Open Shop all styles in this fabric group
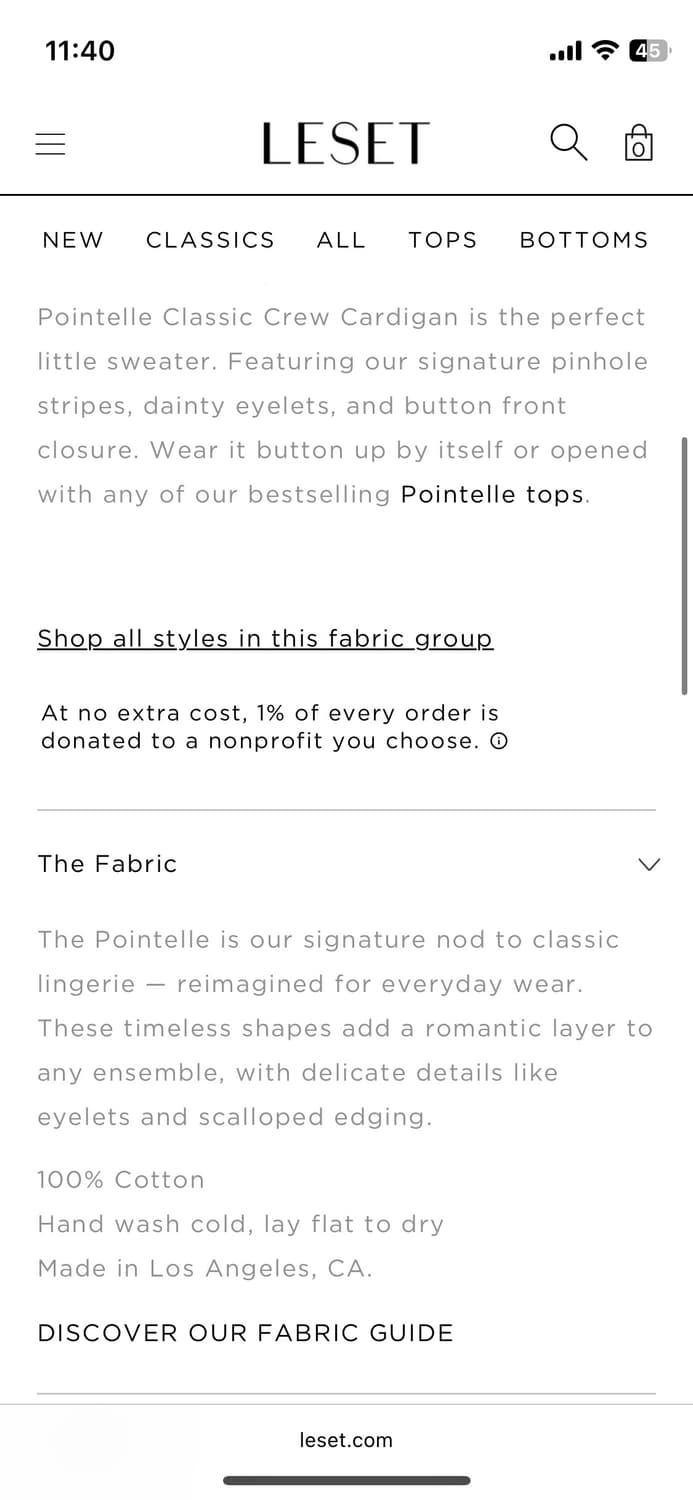 point(265,639)
